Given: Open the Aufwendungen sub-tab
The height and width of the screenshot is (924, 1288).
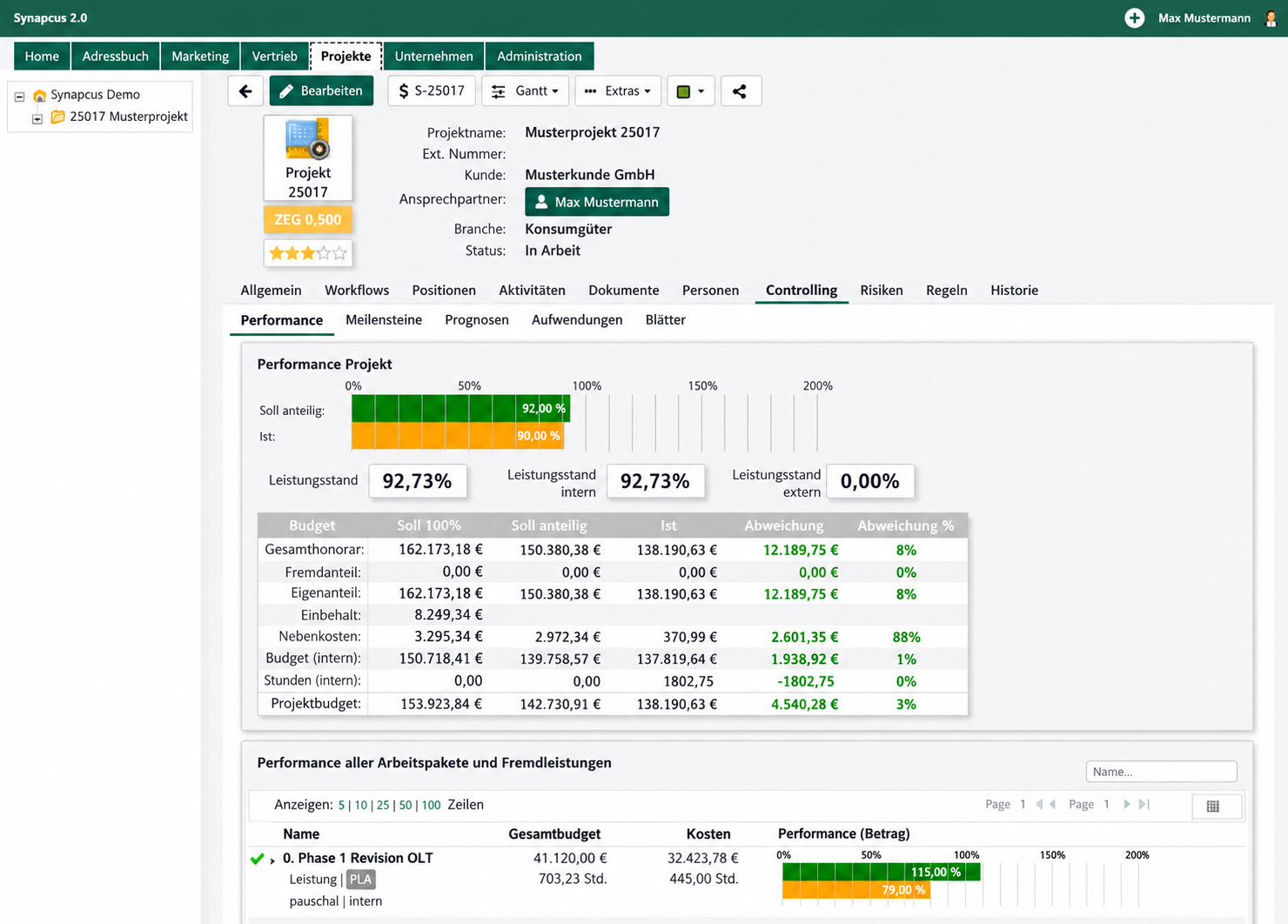Looking at the screenshot, I should [577, 319].
